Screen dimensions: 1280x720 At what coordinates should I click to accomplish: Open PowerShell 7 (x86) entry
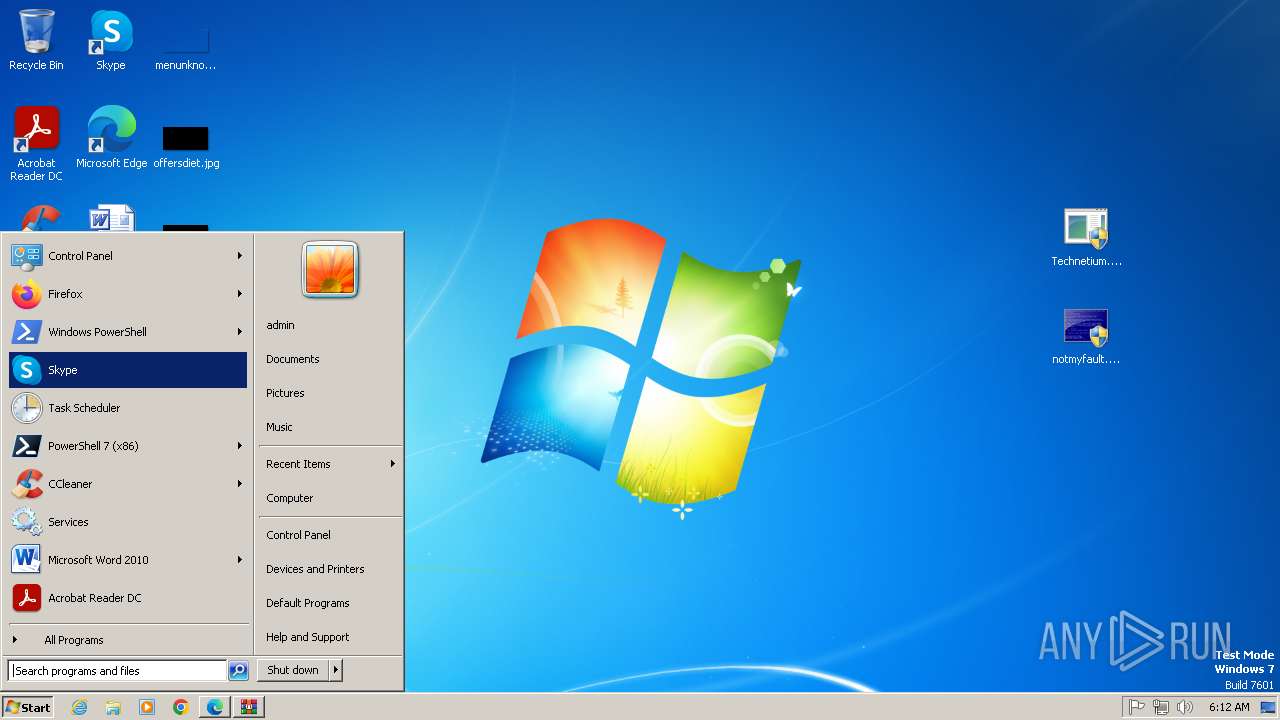(x=128, y=446)
